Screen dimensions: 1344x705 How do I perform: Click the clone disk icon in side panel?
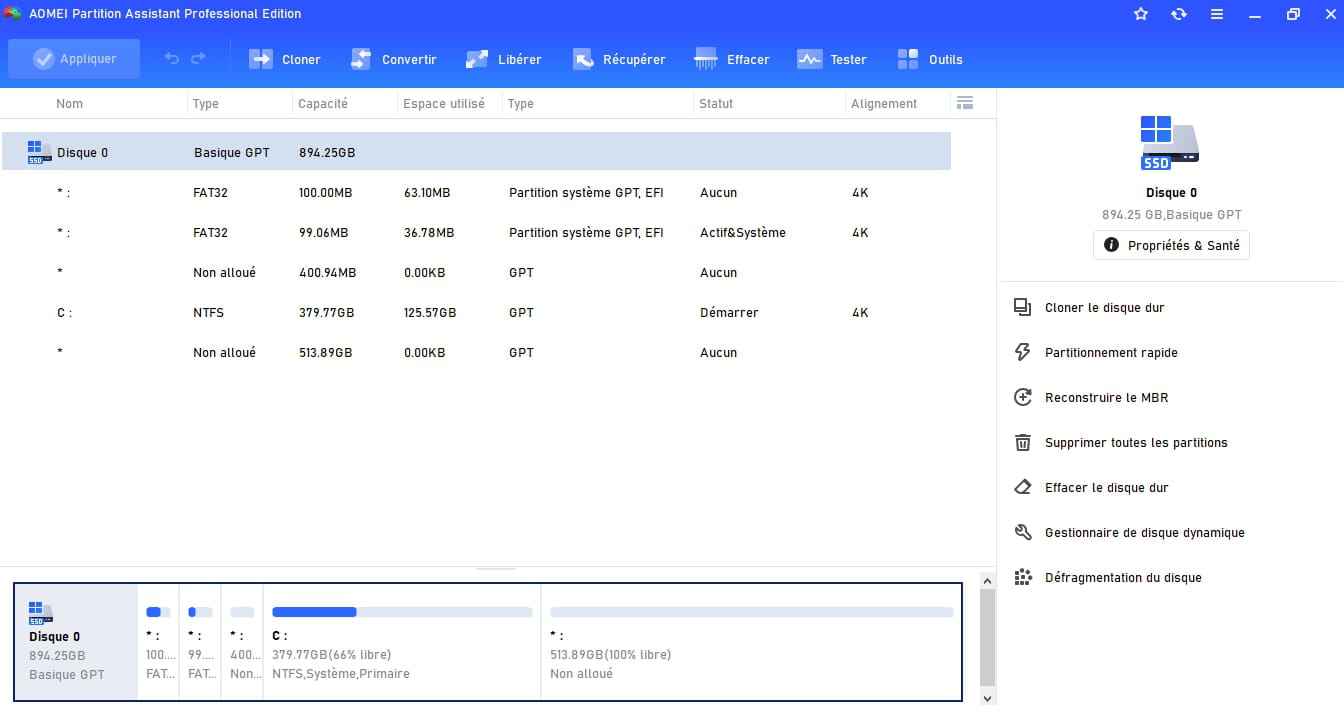click(1022, 308)
